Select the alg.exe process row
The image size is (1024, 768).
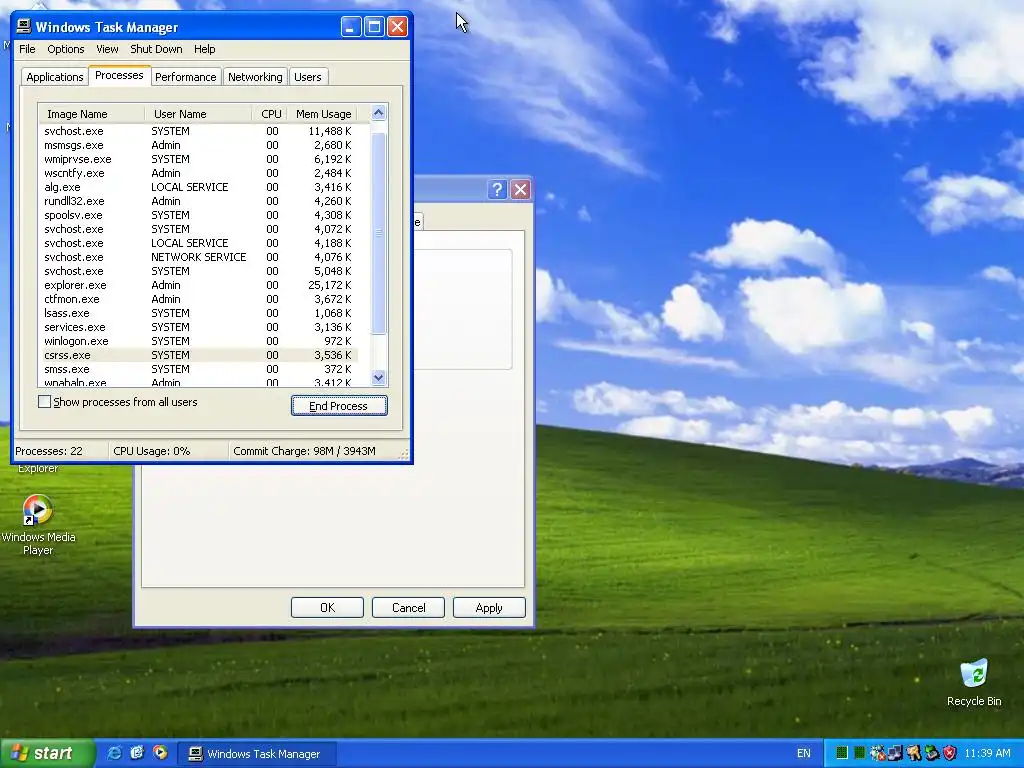[x=199, y=187]
